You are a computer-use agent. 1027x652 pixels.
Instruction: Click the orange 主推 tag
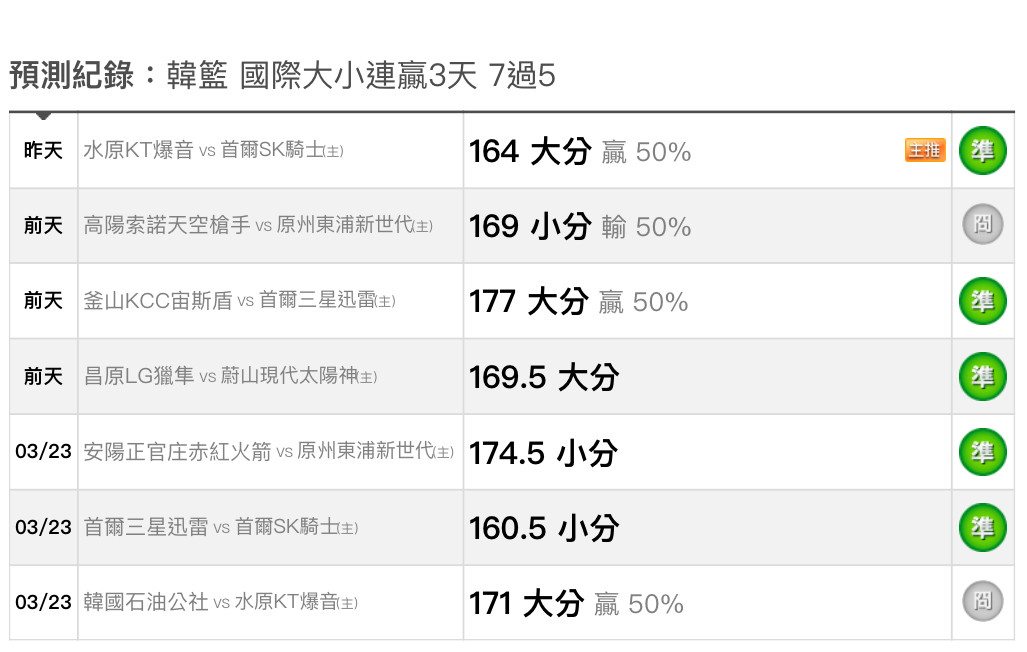(925, 150)
